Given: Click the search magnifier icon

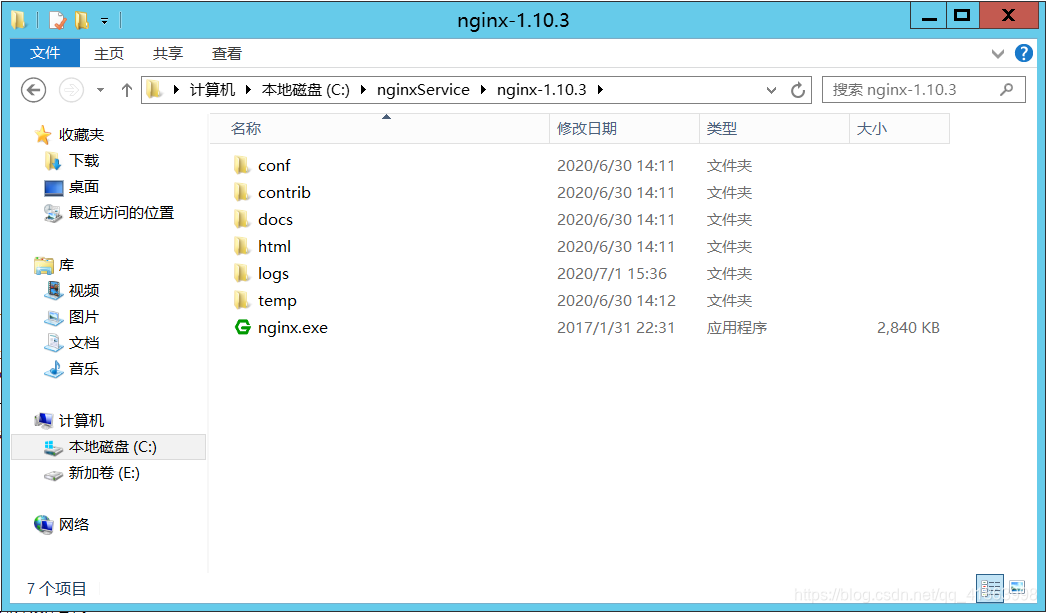Looking at the screenshot, I should pyautogui.click(x=1006, y=89).
